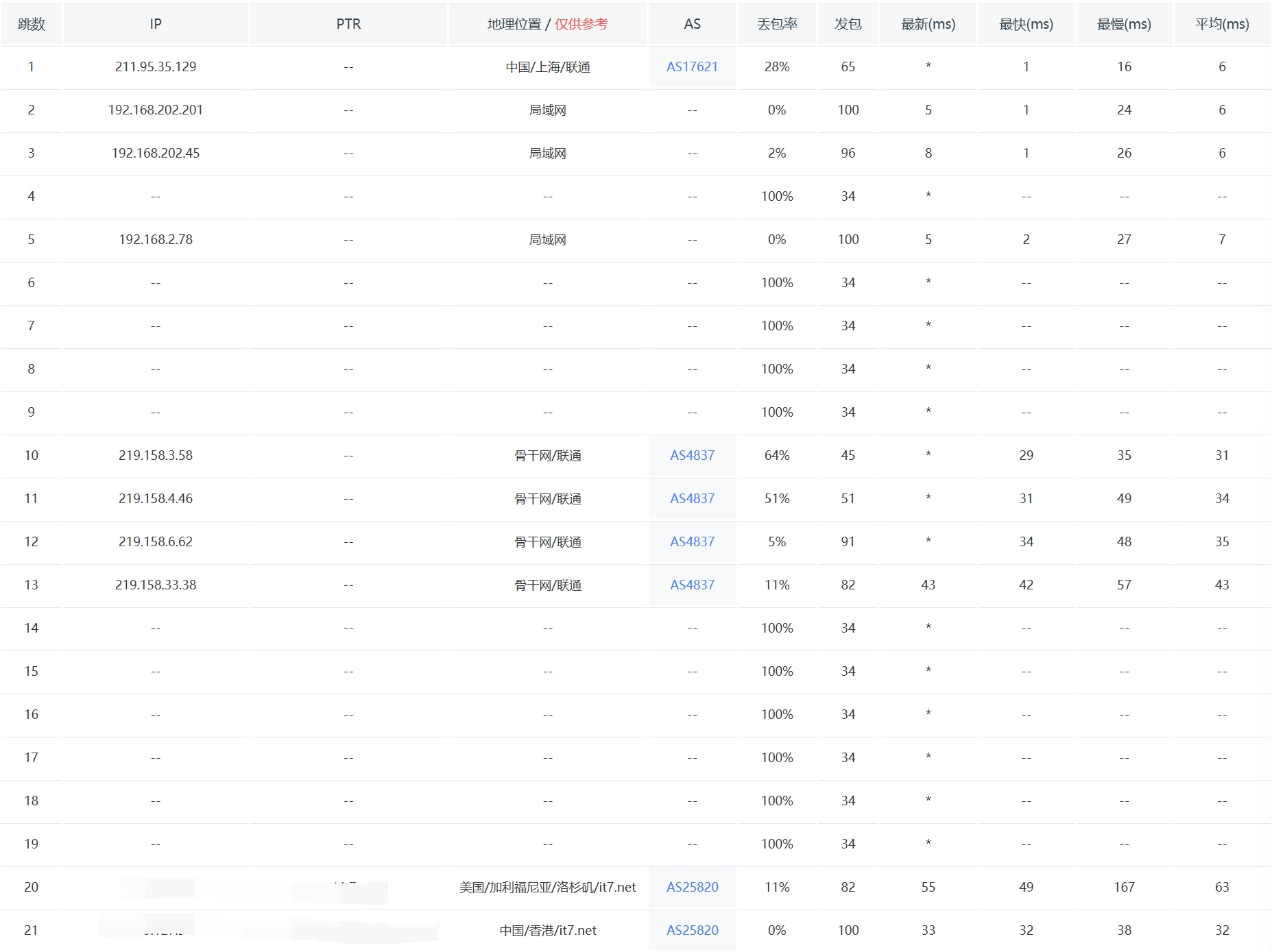1272x952 pixels.
Task: Click the 63 average latency value
Action: (1222, 887)
